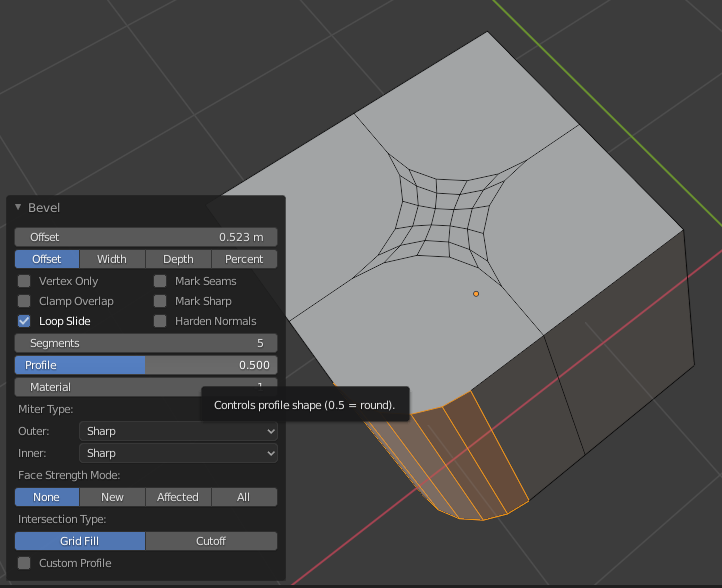The width and height of the screenshot is (722, 588).
Task: Disable the Loop Slide checkbox
Action: tap(24, 321)
